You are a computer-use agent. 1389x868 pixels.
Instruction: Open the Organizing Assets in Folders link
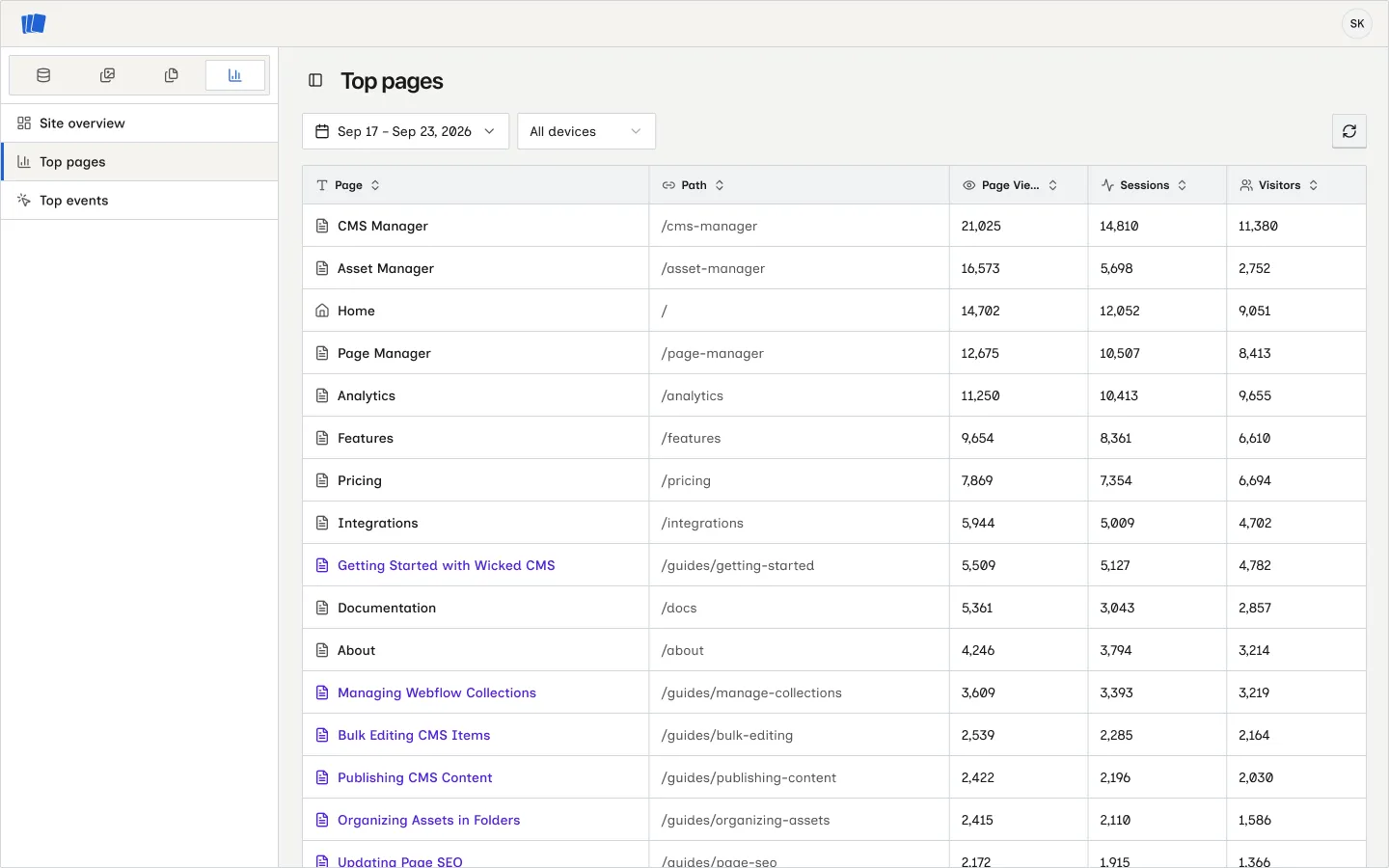[429, 820]
